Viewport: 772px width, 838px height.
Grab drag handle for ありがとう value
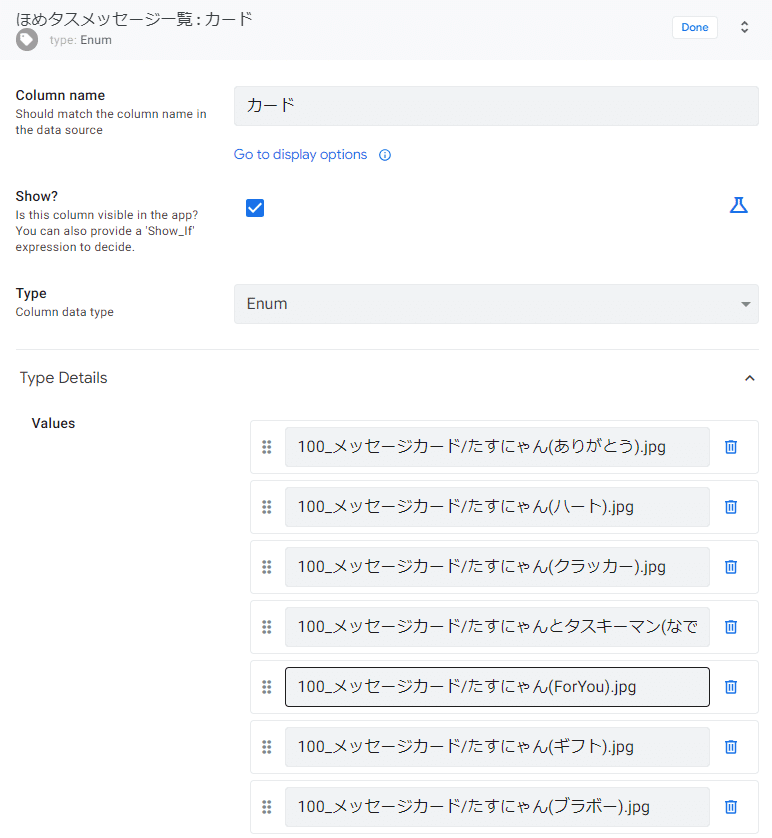pos(267,447)
